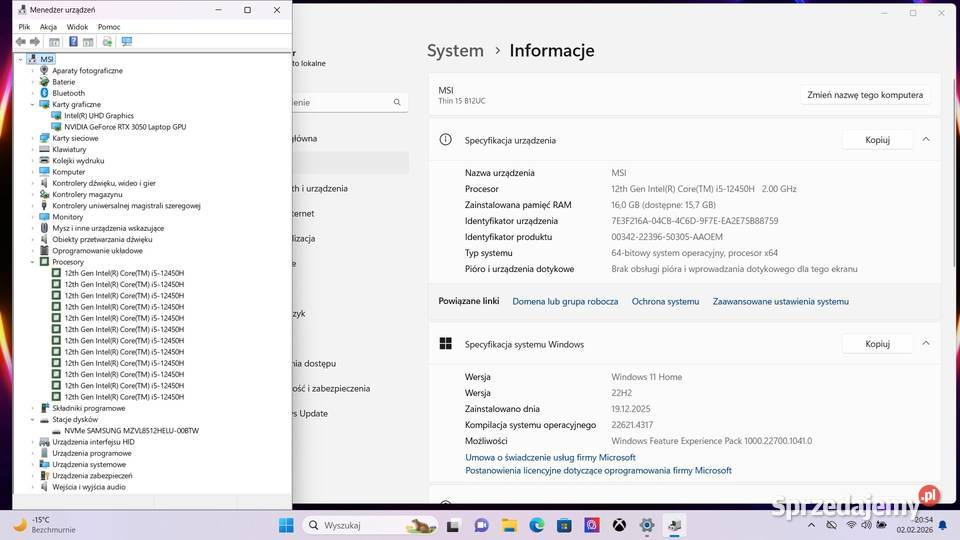This screenshot has width=960, height=540.
Task: Collapse the Stacje dysków category
Action: click(x=32, y=419)
